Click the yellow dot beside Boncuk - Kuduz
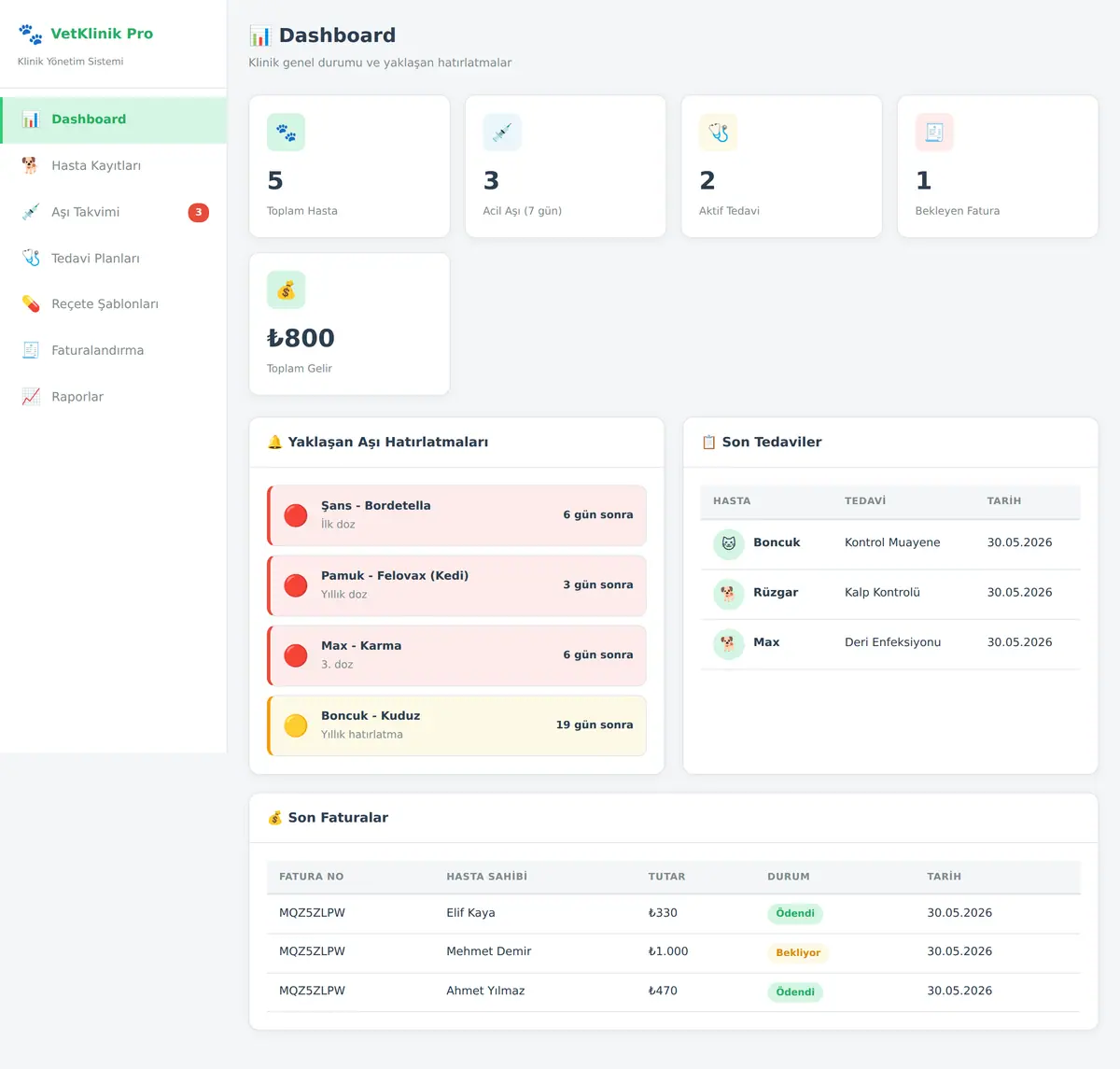Viewport: 1120px width, 1069px height. coord(296,725)
